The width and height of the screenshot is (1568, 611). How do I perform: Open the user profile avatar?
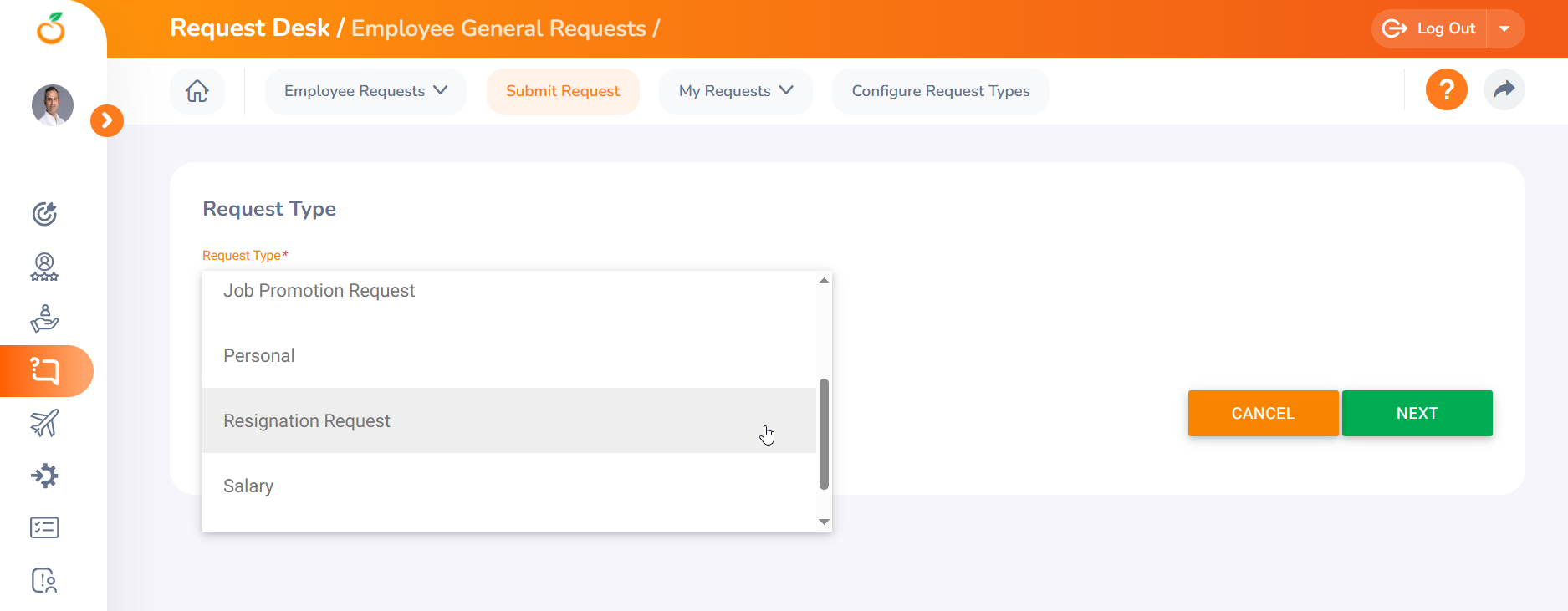coord(53,105)
